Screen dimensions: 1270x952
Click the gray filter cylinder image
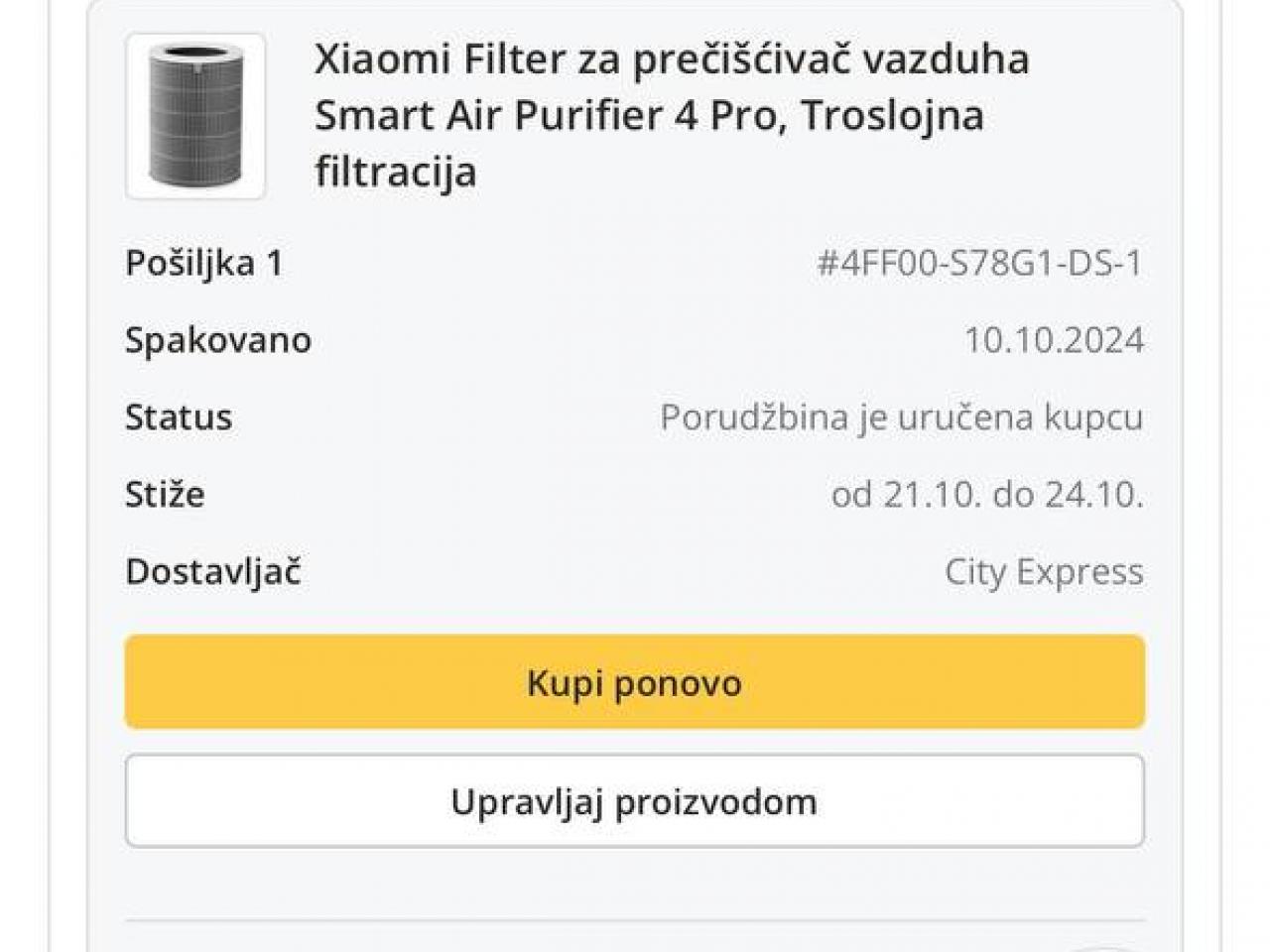pos(195,115)
